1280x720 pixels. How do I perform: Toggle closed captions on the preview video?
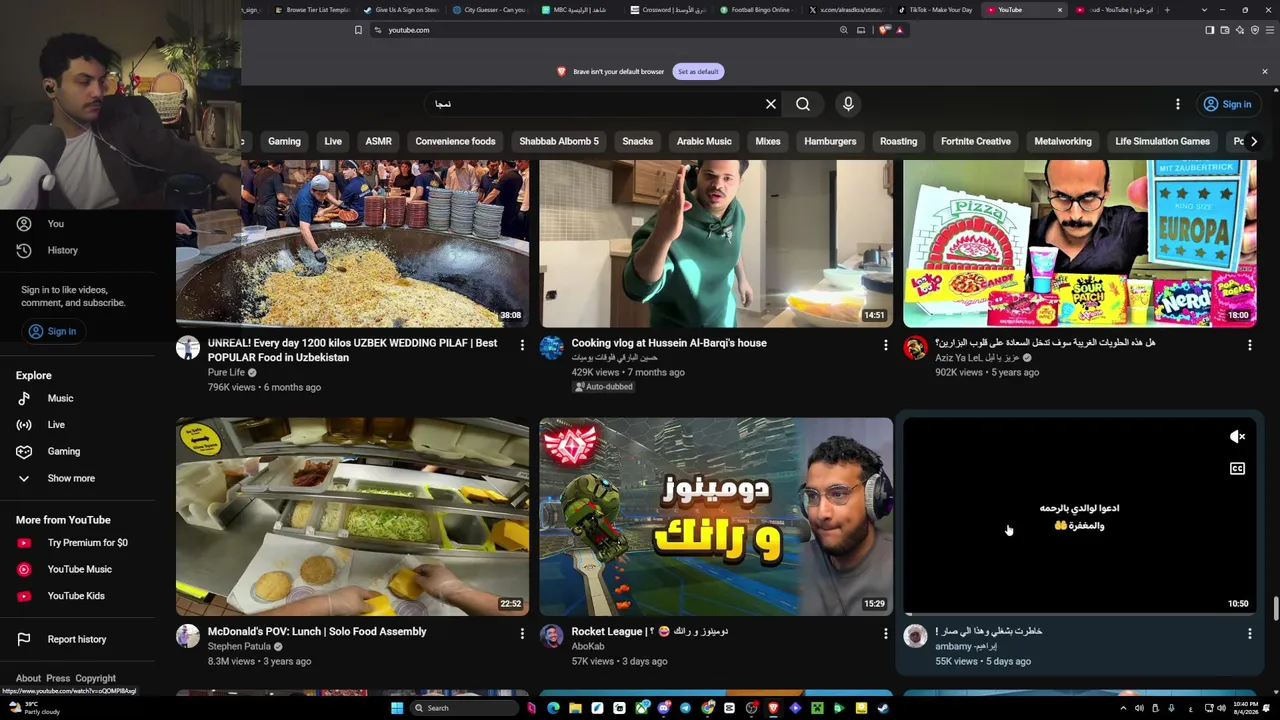click(x=1237, y=469)
